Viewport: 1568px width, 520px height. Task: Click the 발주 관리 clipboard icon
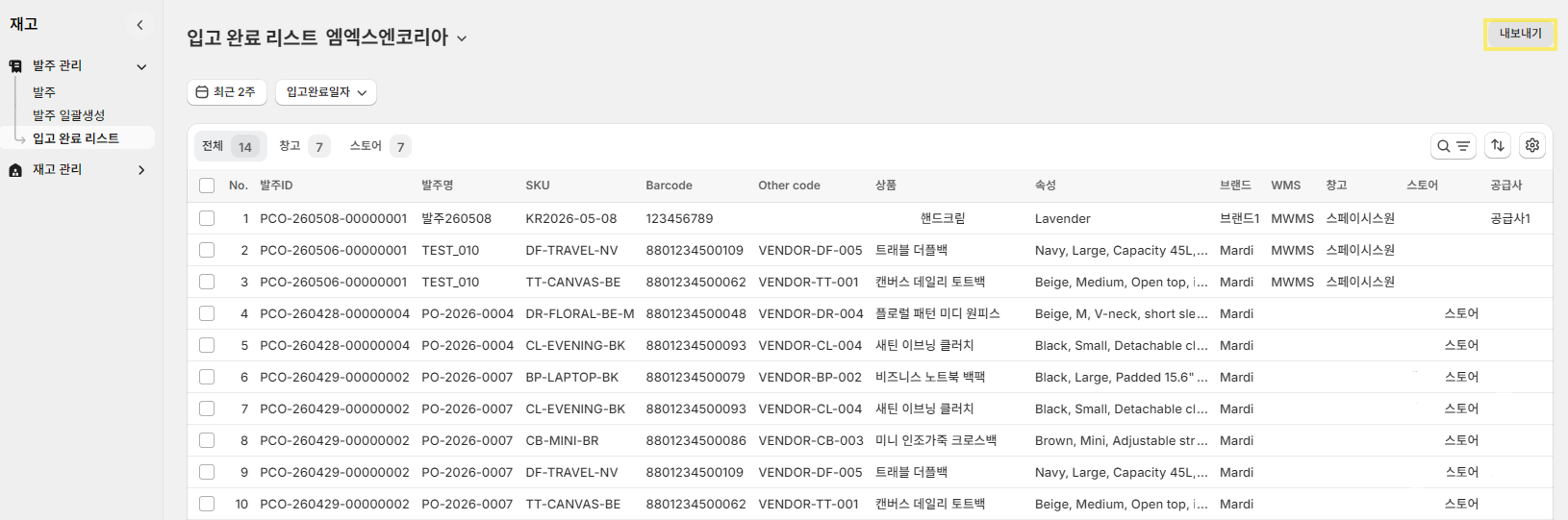[15, 66]
